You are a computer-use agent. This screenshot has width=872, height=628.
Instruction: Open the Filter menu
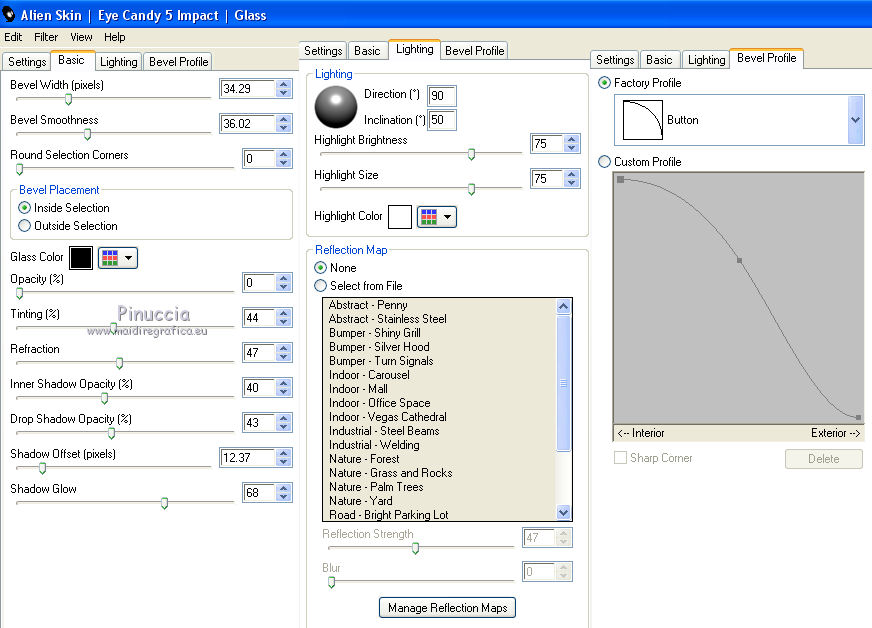point(46,37)
